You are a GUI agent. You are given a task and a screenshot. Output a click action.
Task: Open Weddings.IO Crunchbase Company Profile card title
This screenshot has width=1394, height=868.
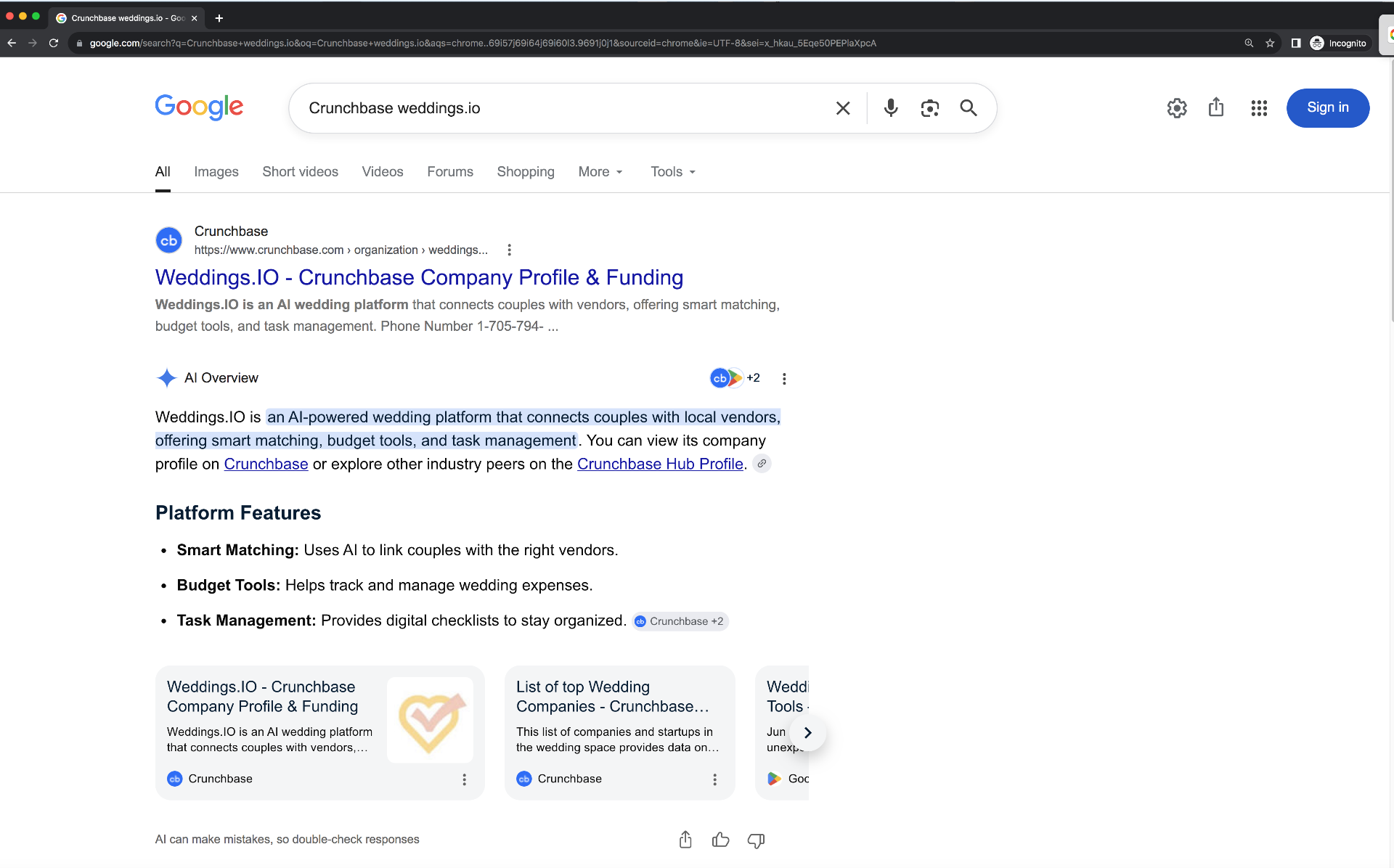coord(262,697)
